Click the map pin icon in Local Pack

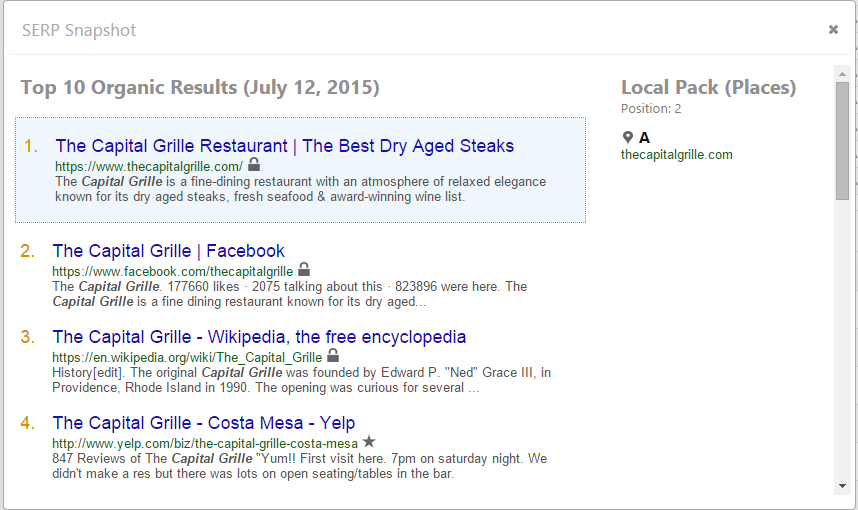click(x=628, y=138)
